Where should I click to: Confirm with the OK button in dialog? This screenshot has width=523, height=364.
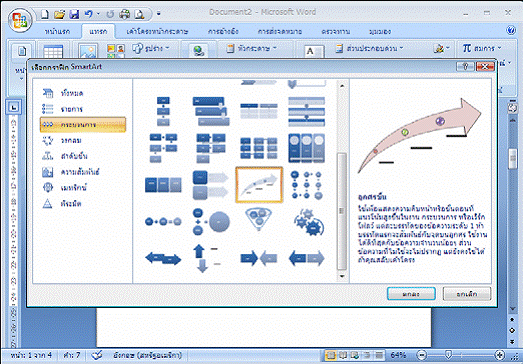point(411,294)
